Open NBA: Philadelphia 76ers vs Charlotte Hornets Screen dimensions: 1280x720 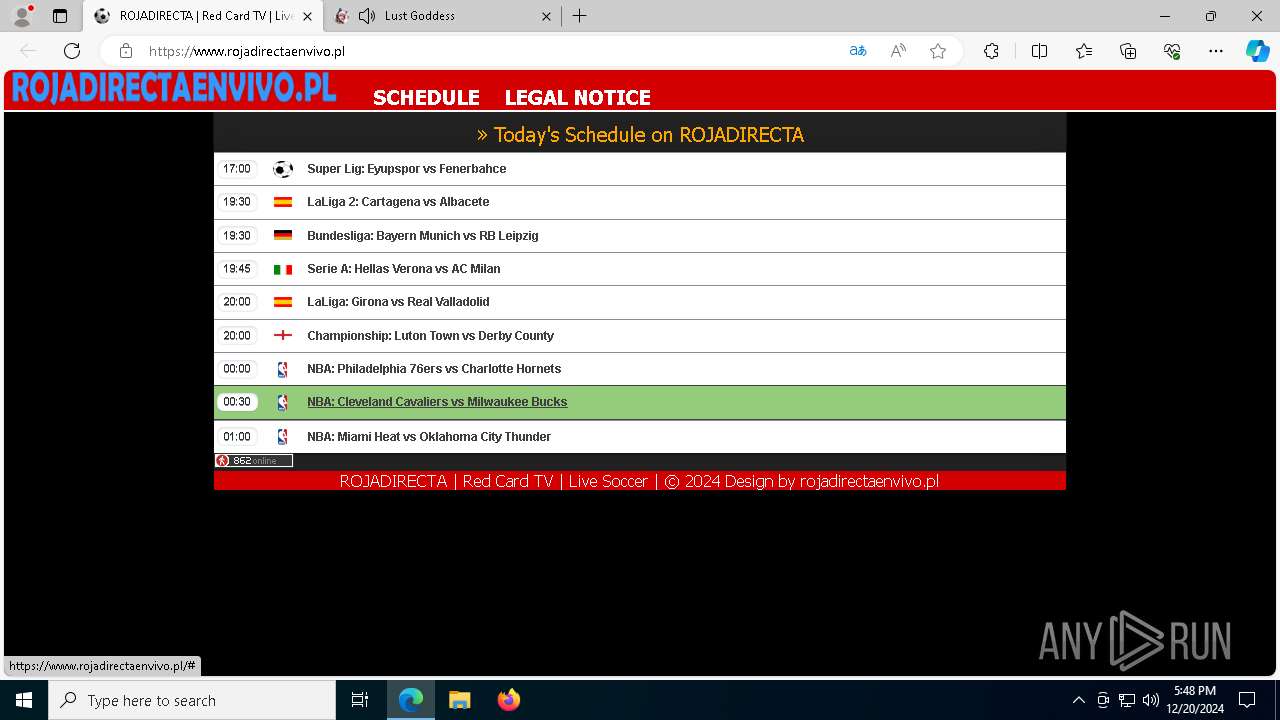click(434, 369)
